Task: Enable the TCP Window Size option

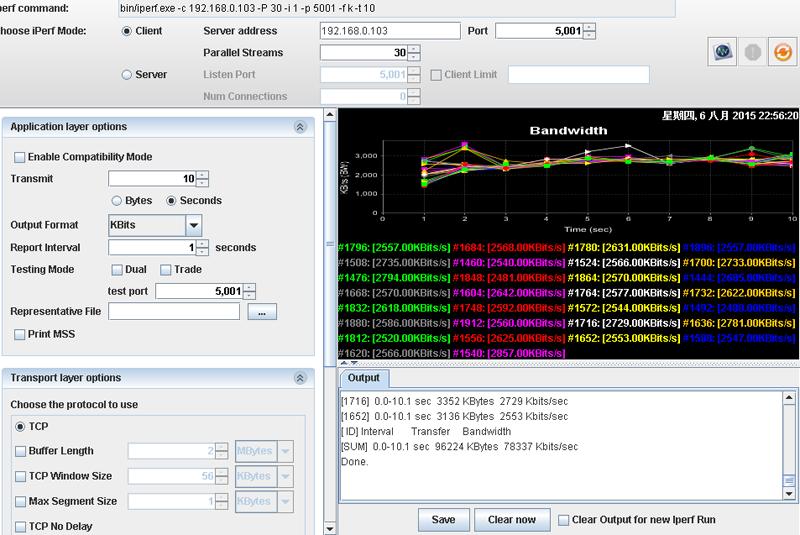Action: coord(19,476)
